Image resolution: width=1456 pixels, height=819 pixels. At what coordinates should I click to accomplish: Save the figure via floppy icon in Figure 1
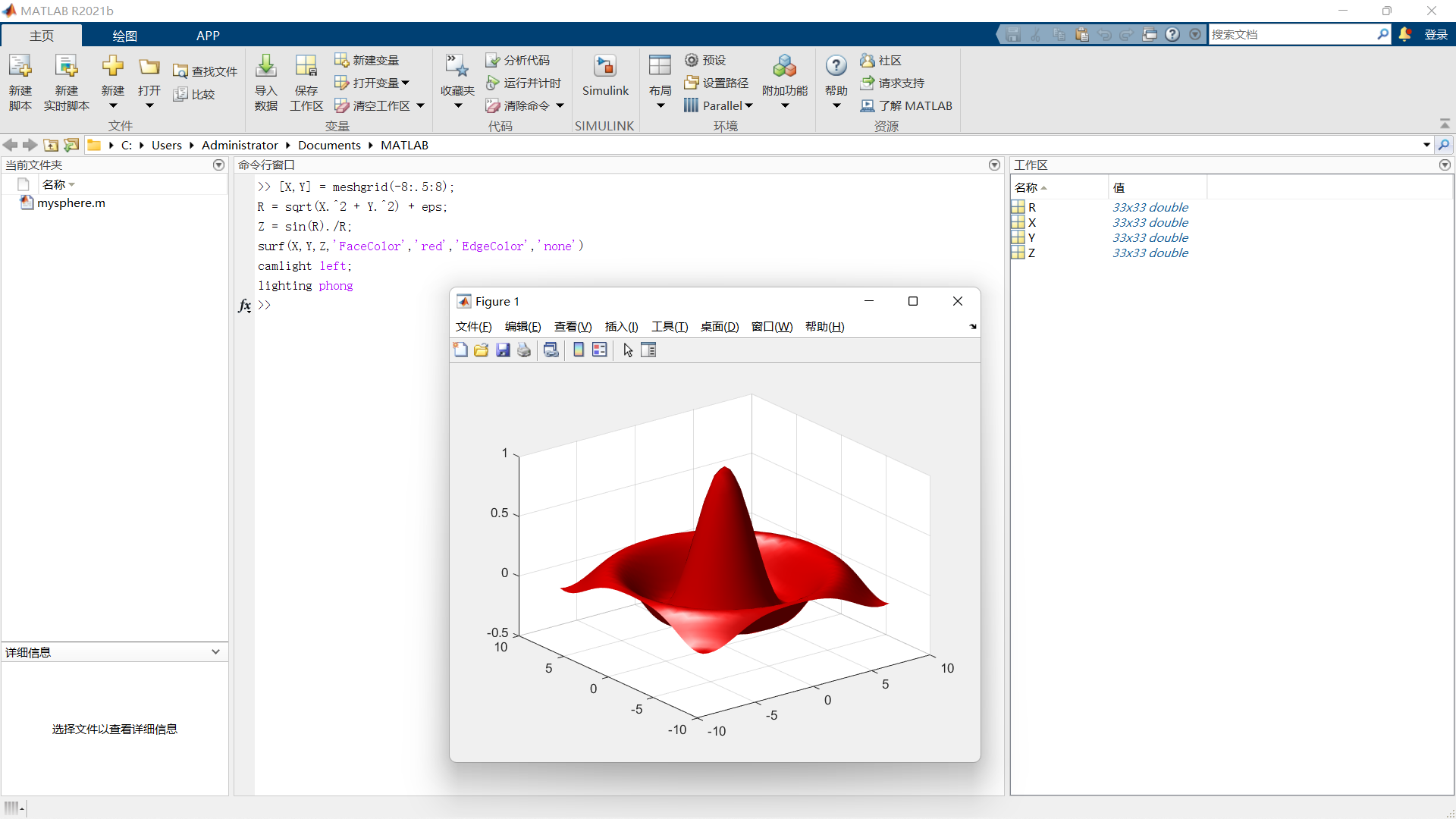pyautogui.click(x=503, y=350)
